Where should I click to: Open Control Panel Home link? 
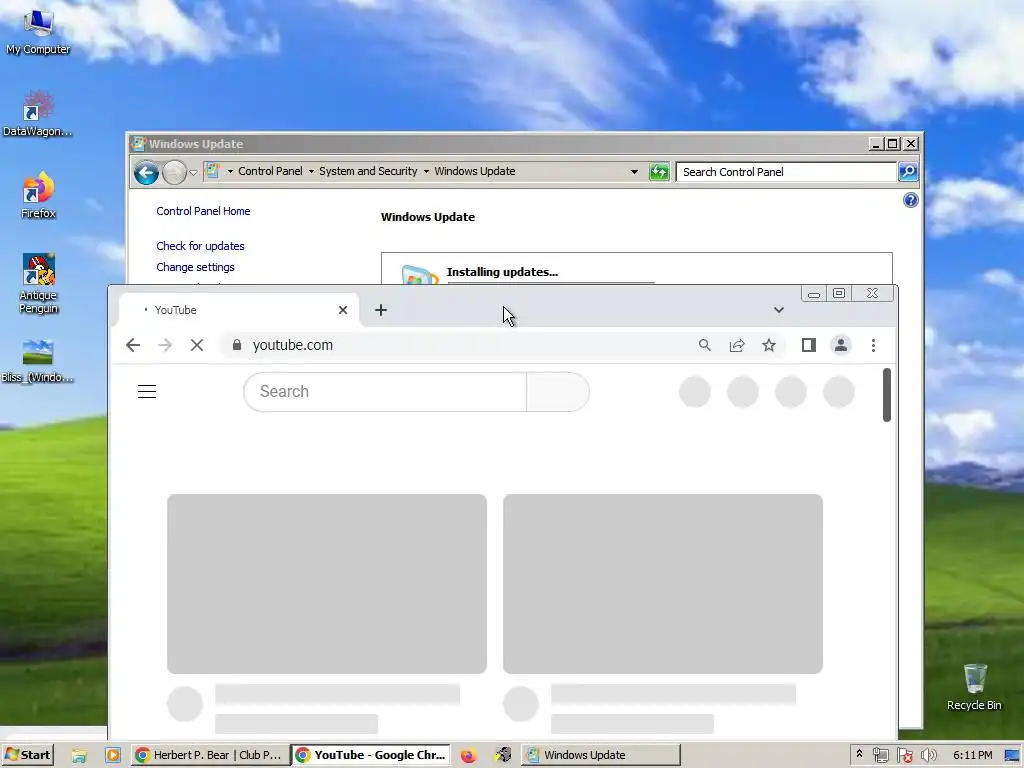[203, 211]
